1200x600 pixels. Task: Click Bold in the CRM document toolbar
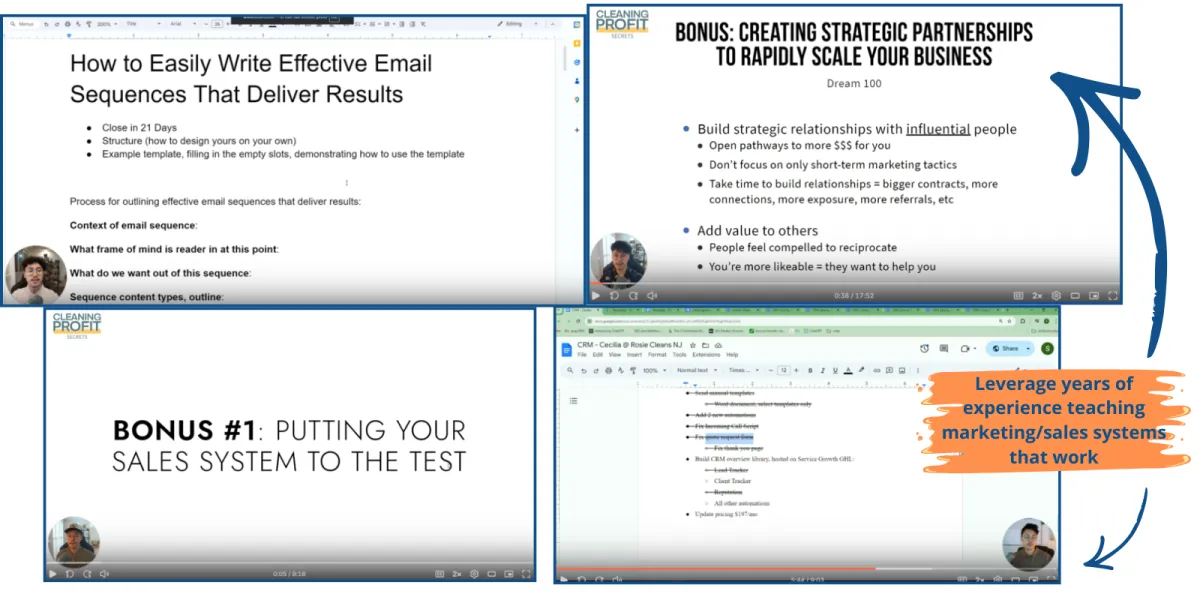pos(810,370)
